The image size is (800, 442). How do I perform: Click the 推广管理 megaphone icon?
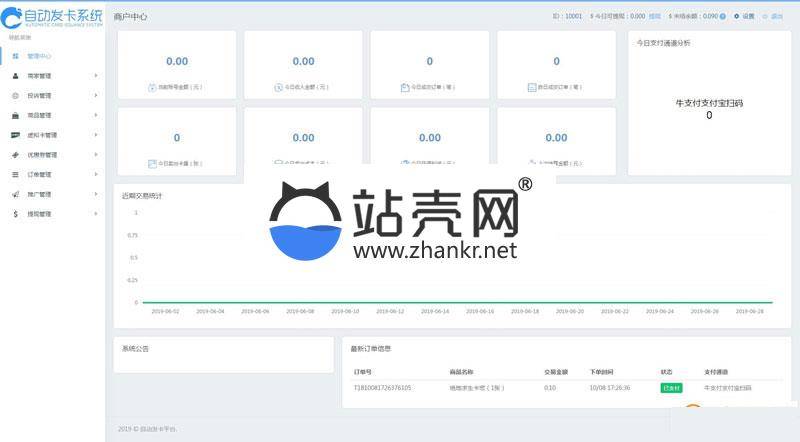coord(15,194)
